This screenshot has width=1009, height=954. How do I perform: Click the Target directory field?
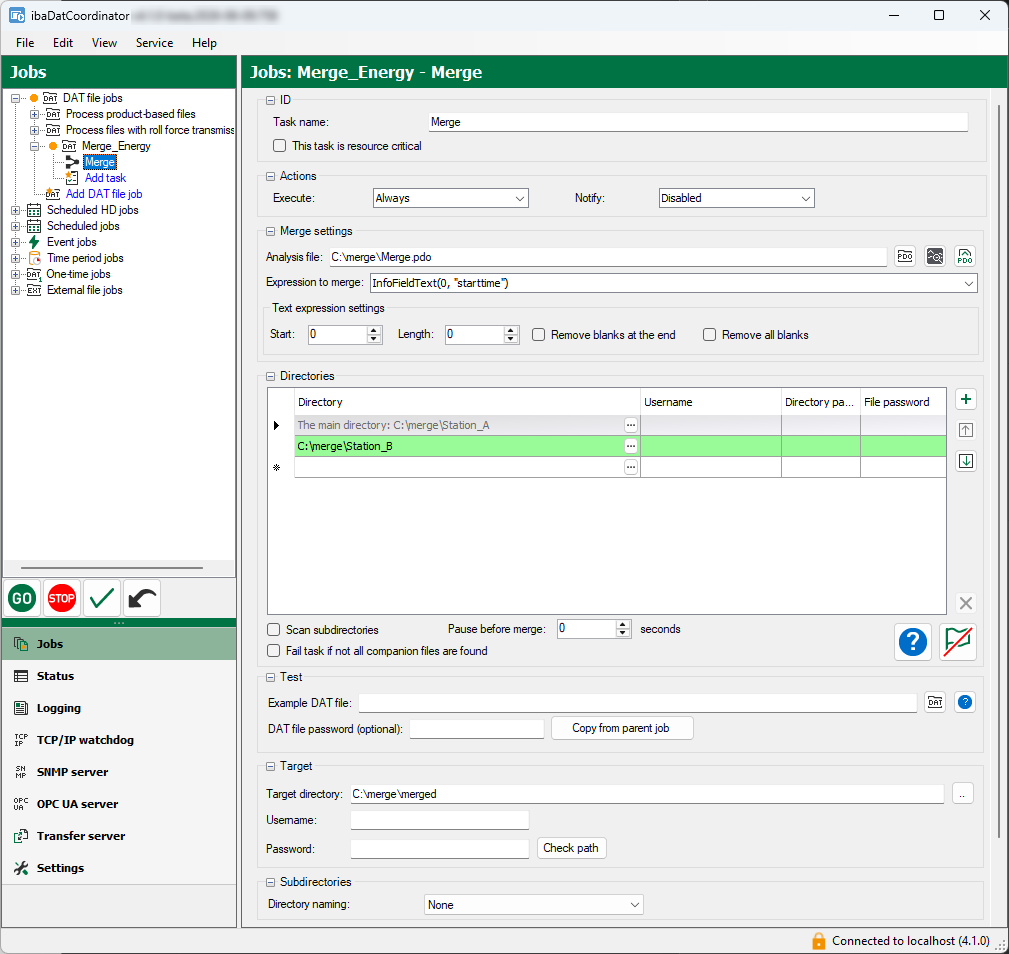[x=647, y=794]
